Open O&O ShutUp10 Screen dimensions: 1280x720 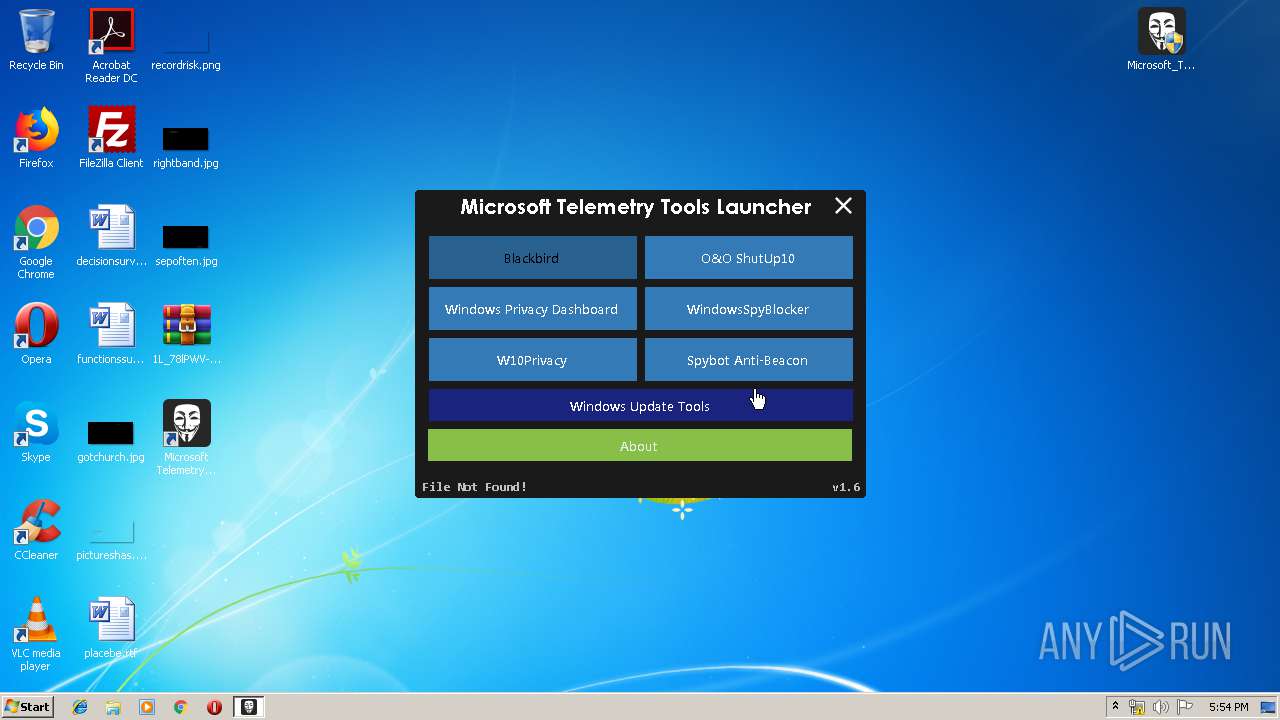(x=748, y=258)
